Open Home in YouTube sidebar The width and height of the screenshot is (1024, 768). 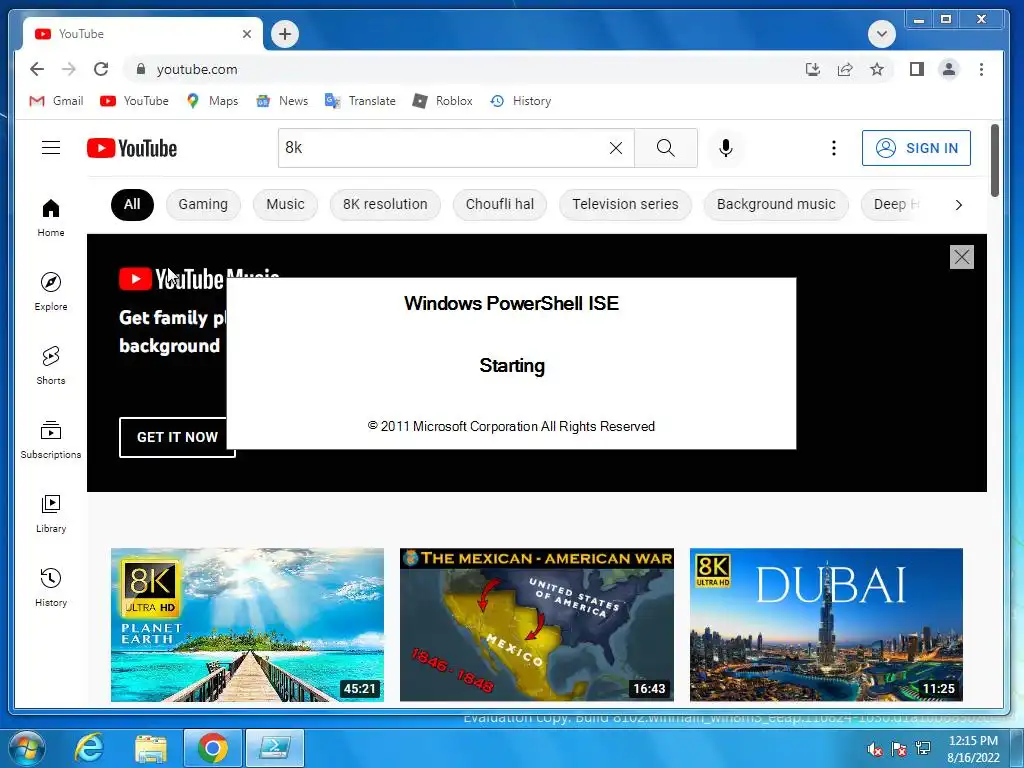(51, 218)
